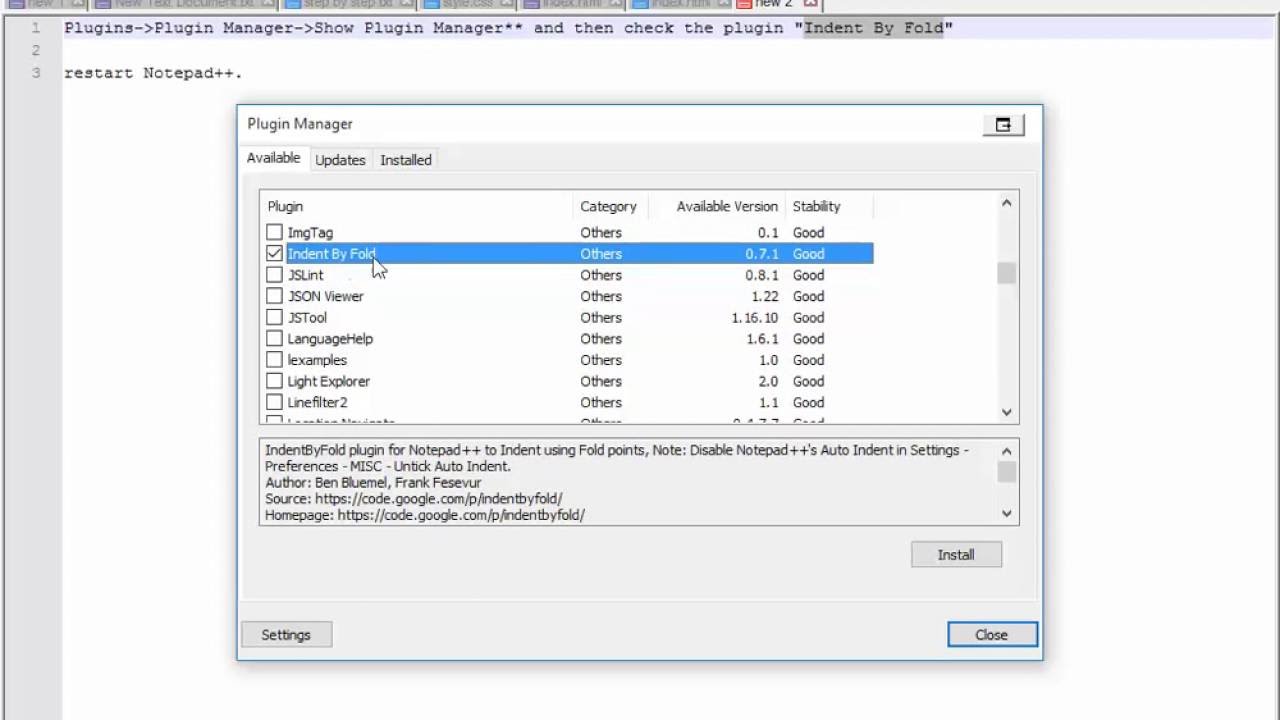Sort by the Plugin column header
This screenshot has width=1280, height=720.
point(416,206)
